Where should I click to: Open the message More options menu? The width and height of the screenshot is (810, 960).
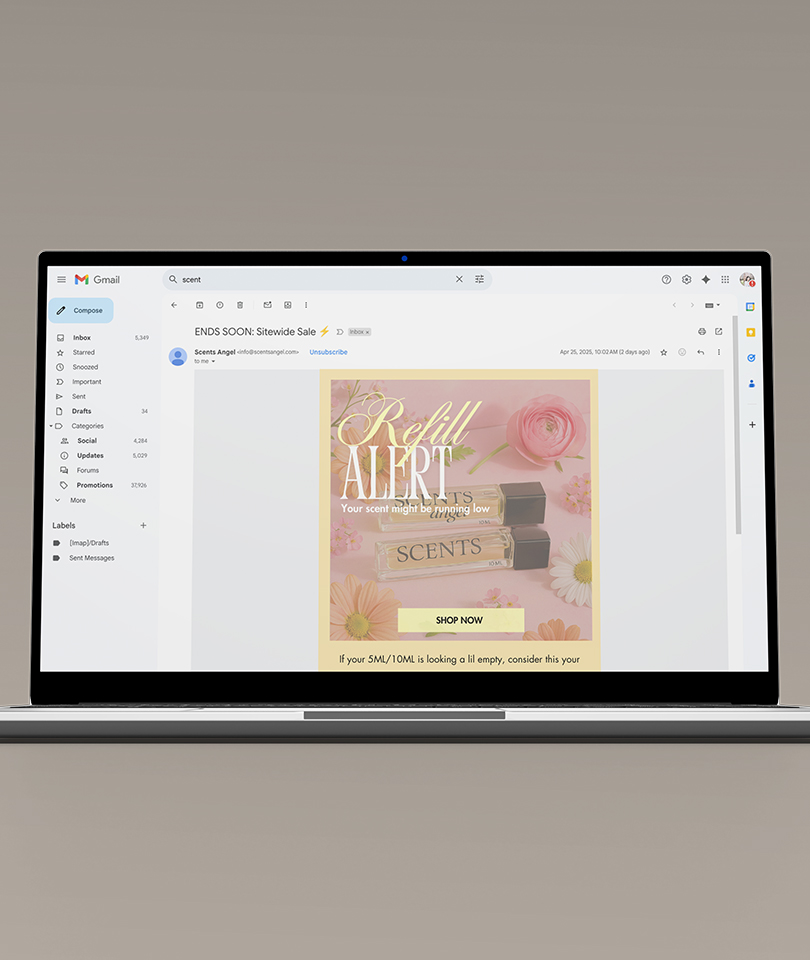[x=719, y=352]
